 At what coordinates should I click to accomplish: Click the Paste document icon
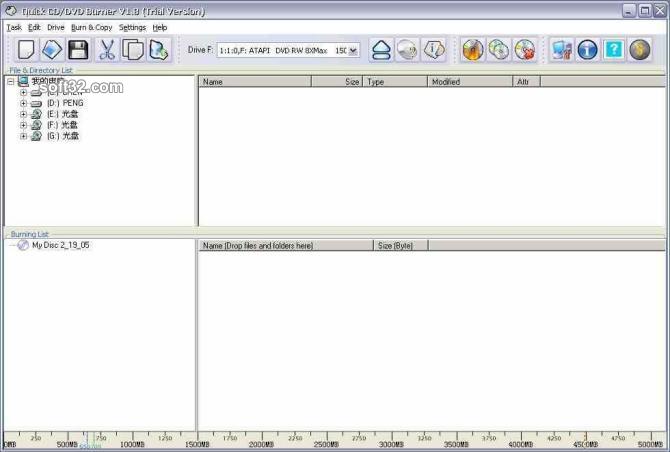(159, 50)
